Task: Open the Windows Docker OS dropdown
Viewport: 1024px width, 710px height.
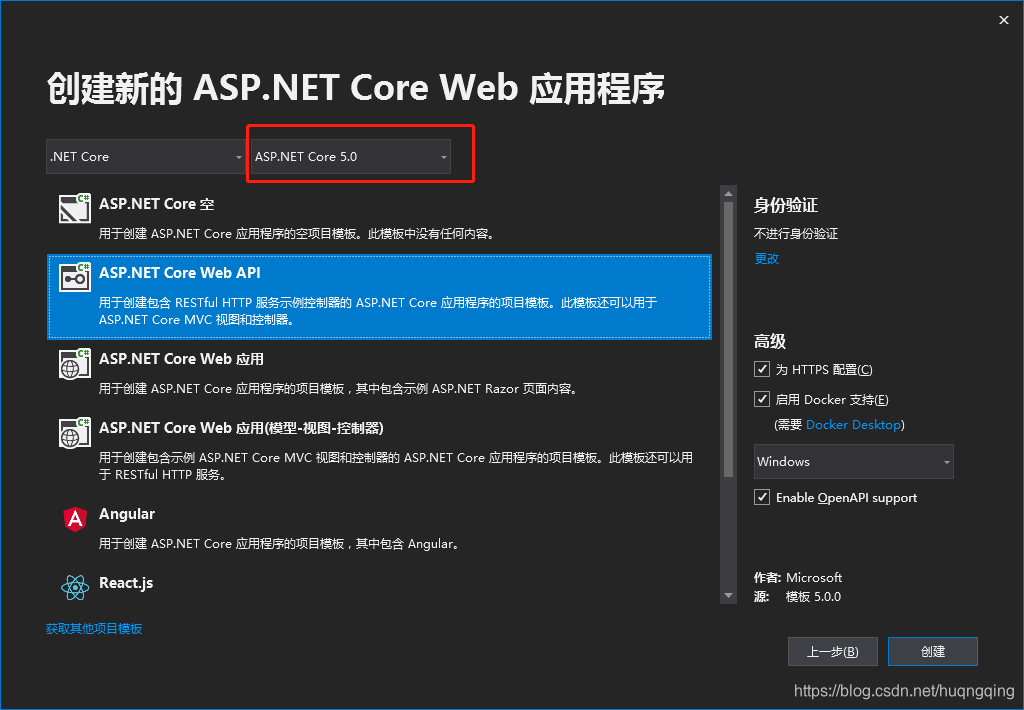Action: [x=854, y=462]
